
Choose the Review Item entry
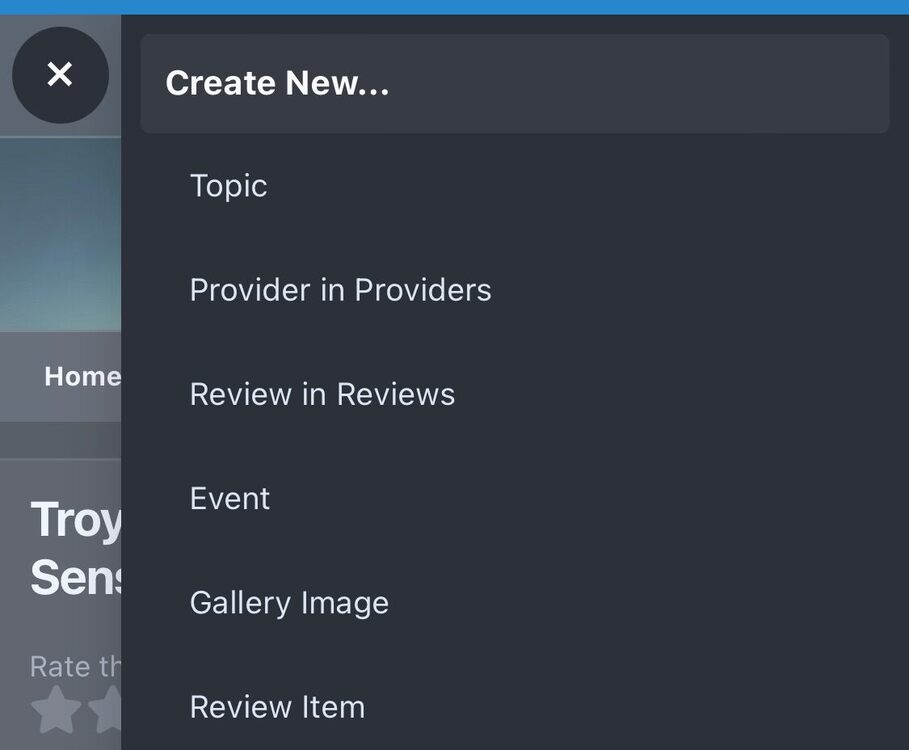(x=277, y=707)
